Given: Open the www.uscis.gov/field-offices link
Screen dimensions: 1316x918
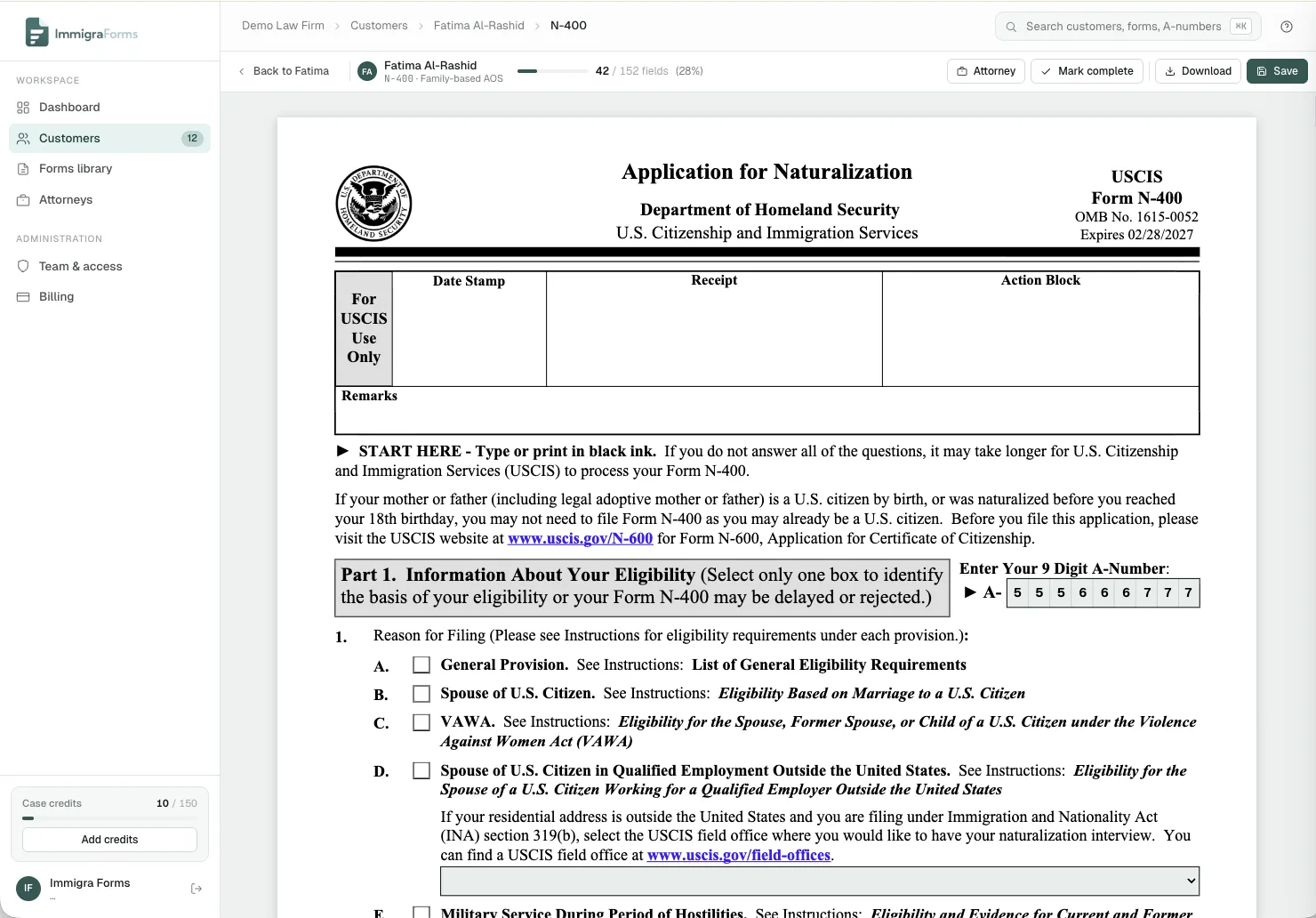Looking at the screenshot, I should point(739,856).
